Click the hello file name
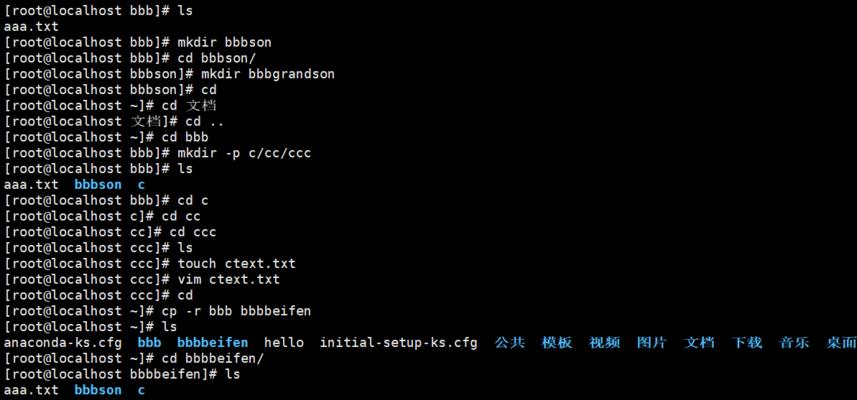This screenshot has height=400, width=857. click(284, 343)
